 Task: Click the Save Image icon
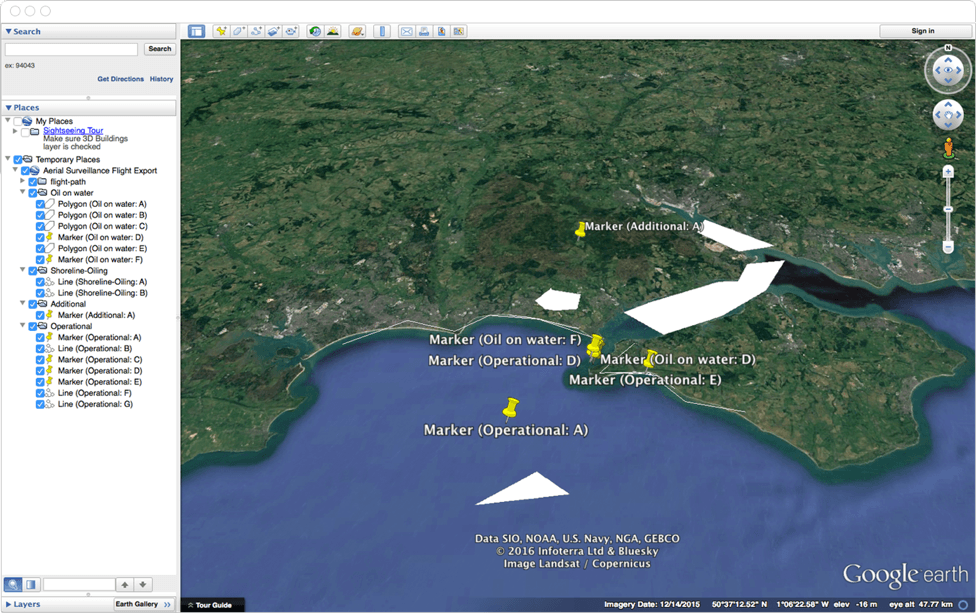coord(441,31)
